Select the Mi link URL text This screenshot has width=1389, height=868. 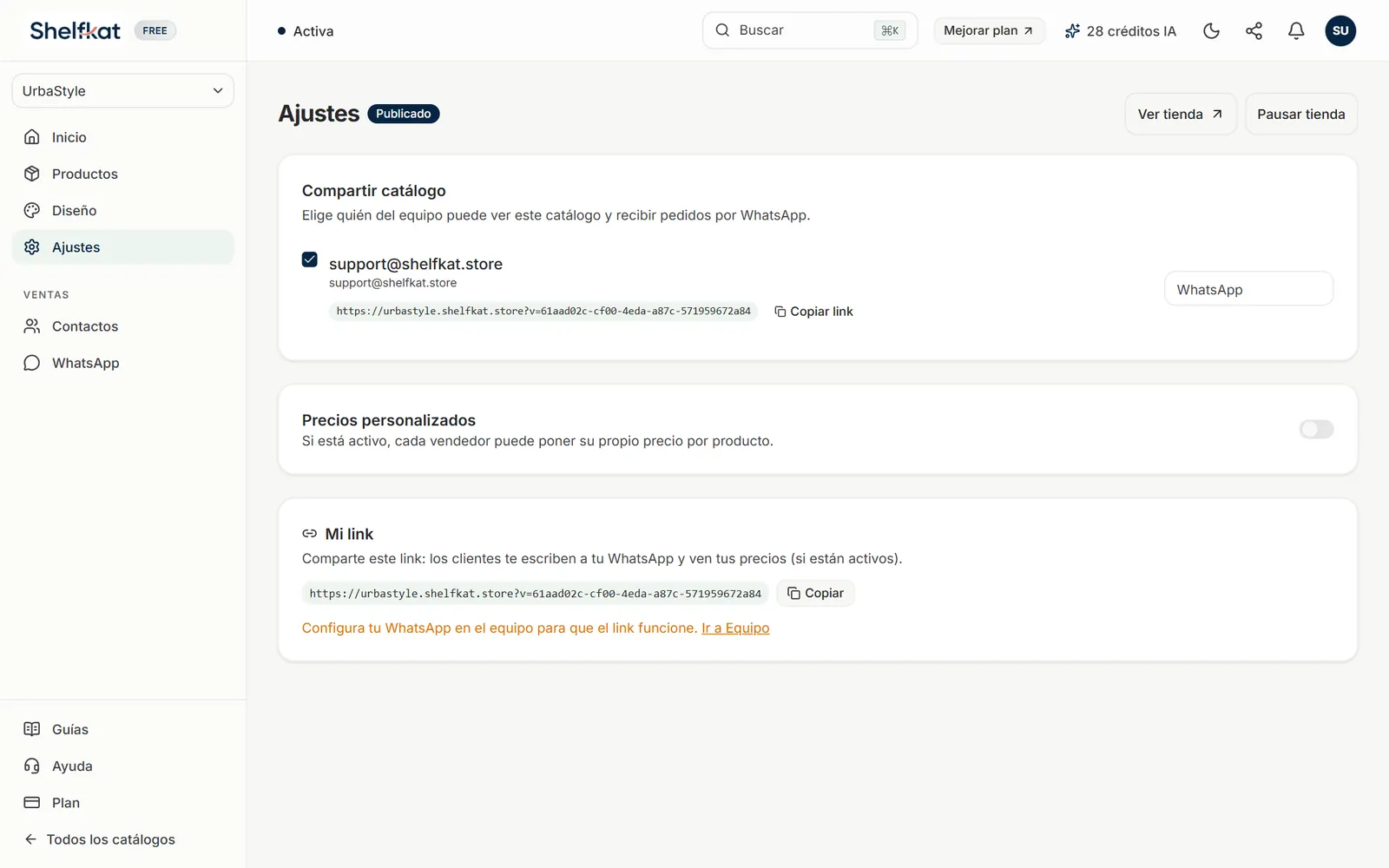tap(535, 594)
